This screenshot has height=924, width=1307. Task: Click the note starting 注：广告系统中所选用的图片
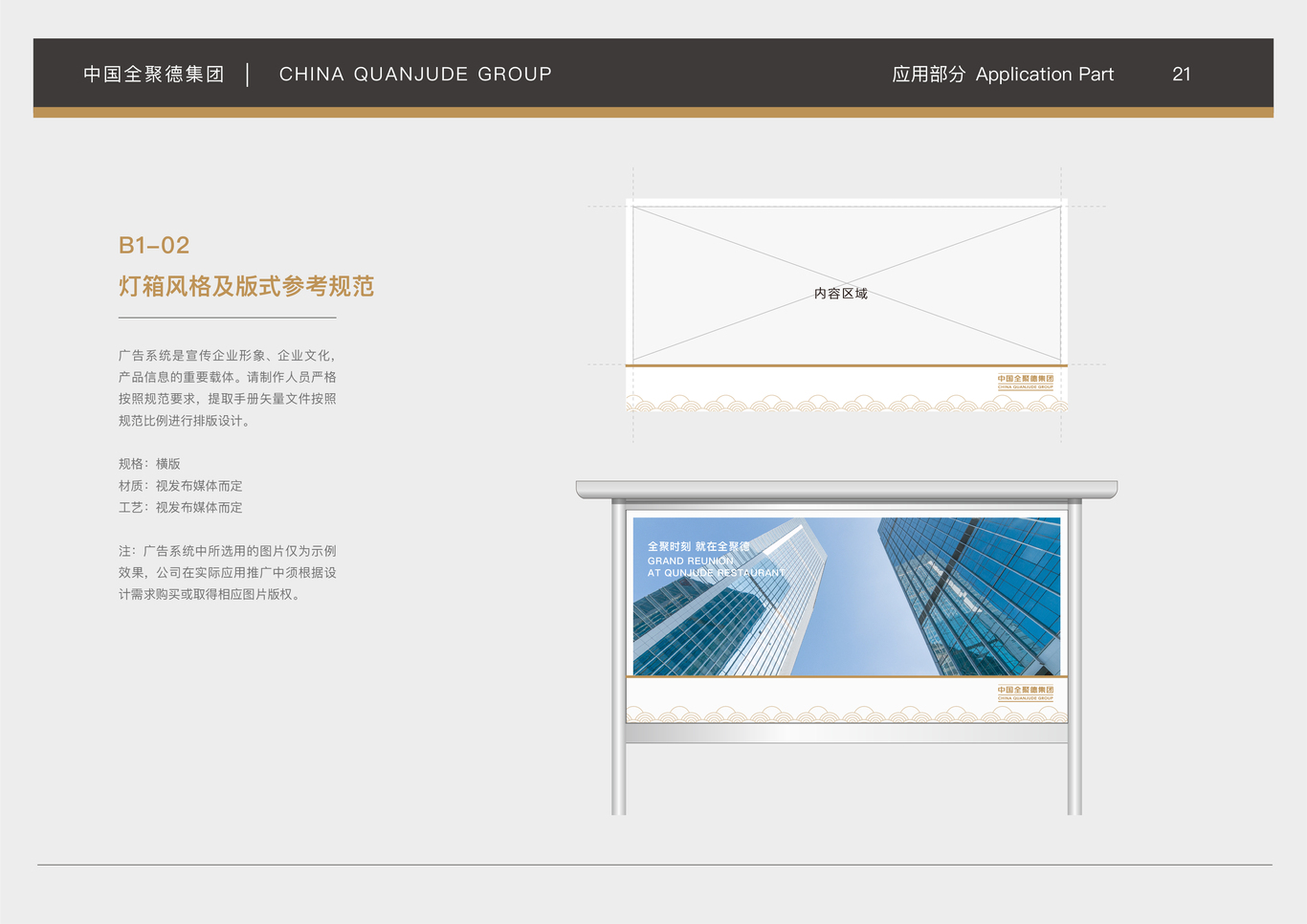(228, 573)
